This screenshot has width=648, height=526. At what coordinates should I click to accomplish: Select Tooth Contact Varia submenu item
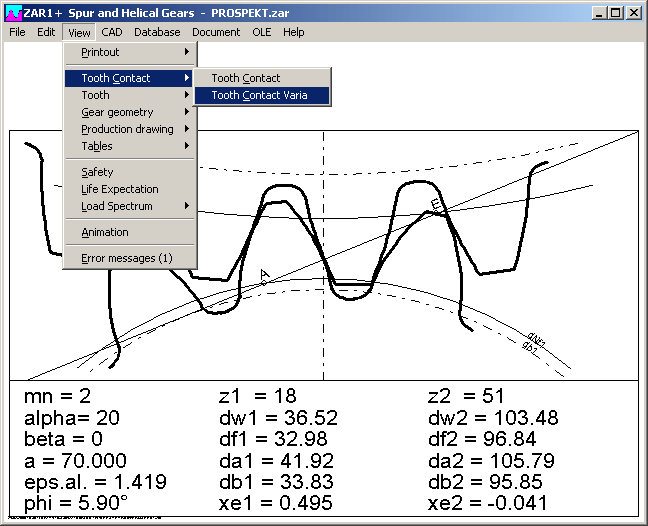pyautogui.click(x=259, y=96)
